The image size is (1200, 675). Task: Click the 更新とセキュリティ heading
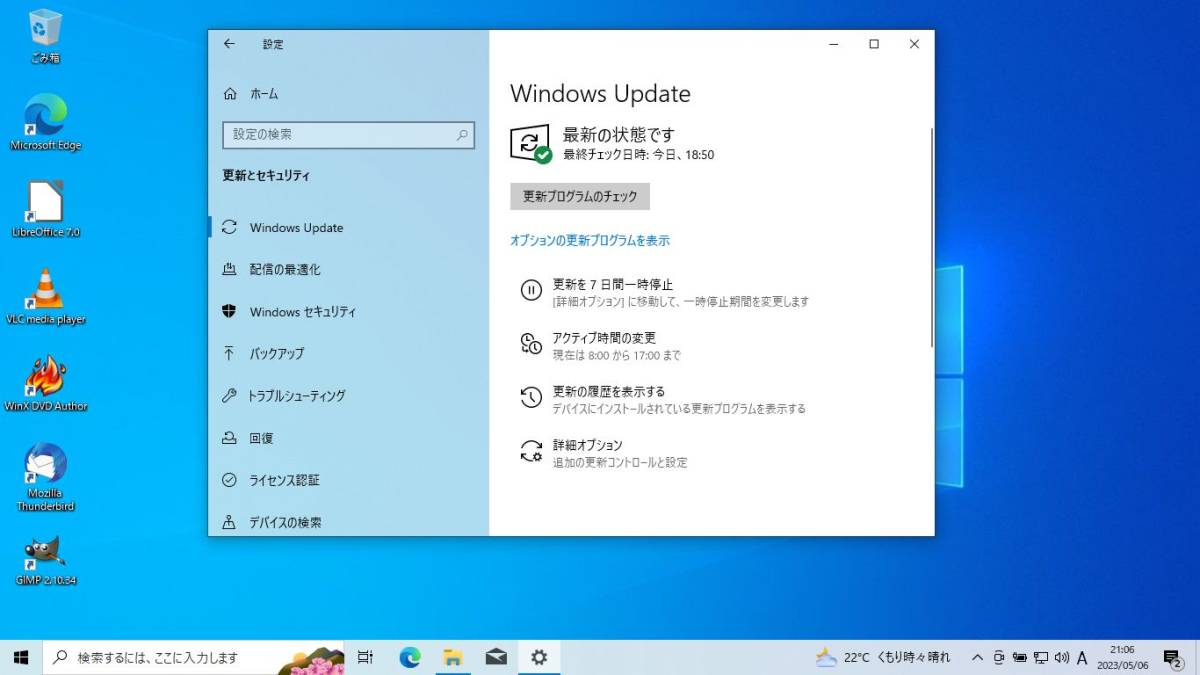click(x=266, y=176)
